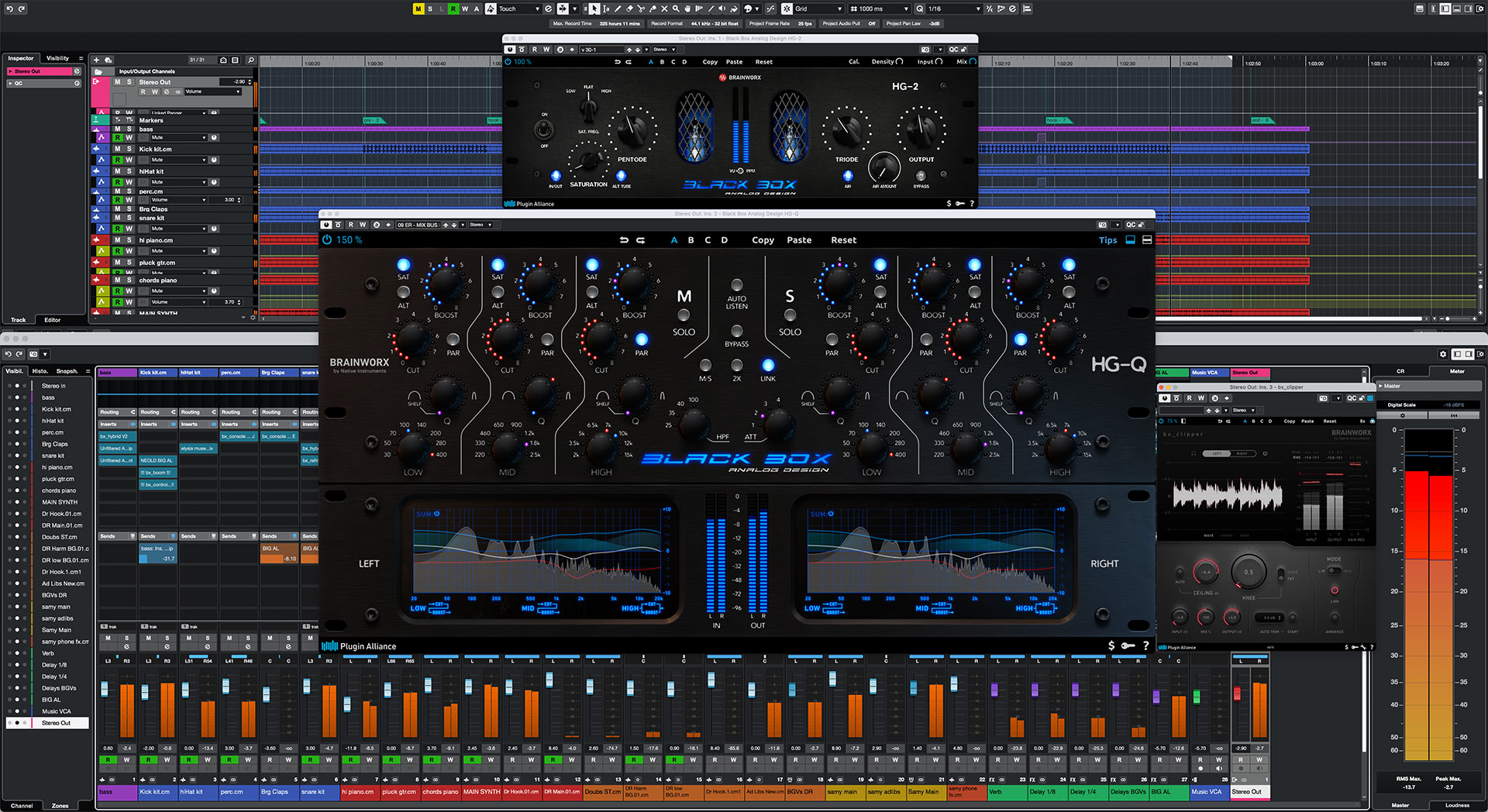Select the Object Selection arrow tool

tap(594, 9)
